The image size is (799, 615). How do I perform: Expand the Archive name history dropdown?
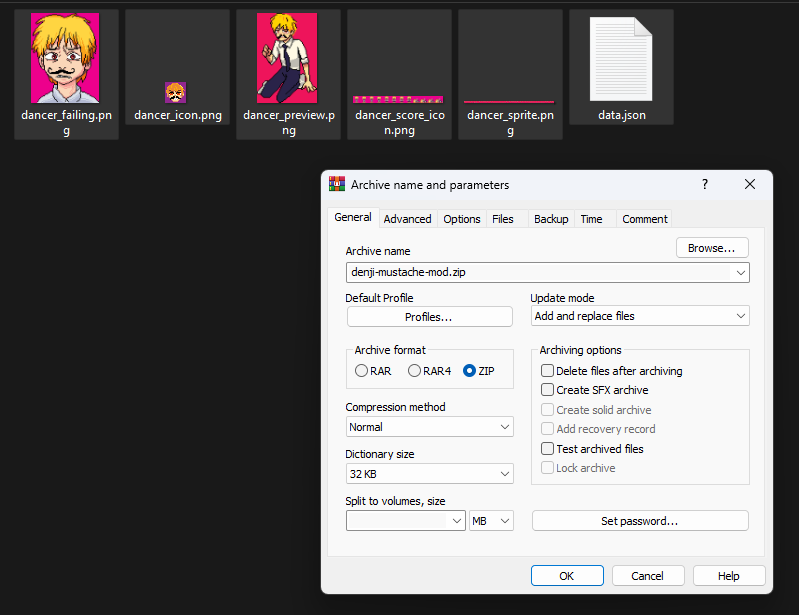click(x=741, y=273)
